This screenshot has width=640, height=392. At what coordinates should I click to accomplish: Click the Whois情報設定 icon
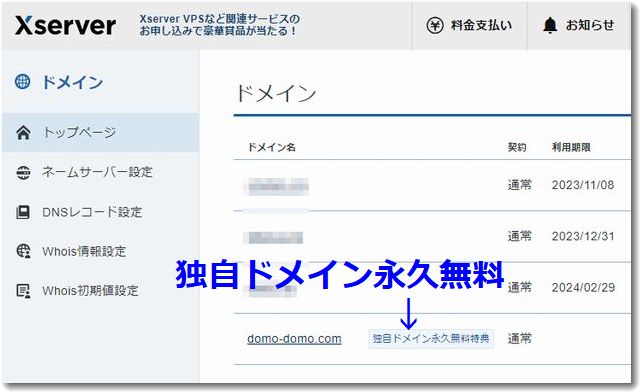(23, 251)
